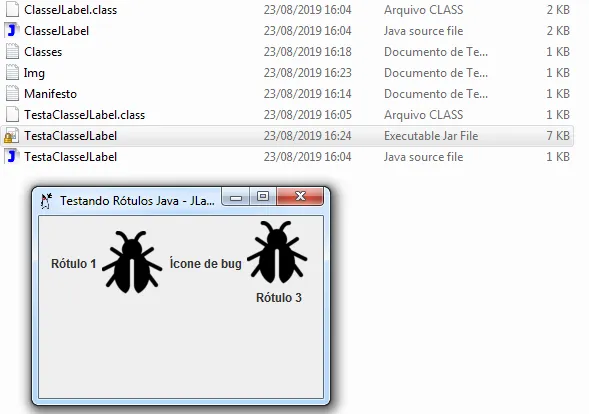This screenshot has width=589, height=414.
Task: Maximize the Testando Rótulos Java window
Action: (263, 196)
